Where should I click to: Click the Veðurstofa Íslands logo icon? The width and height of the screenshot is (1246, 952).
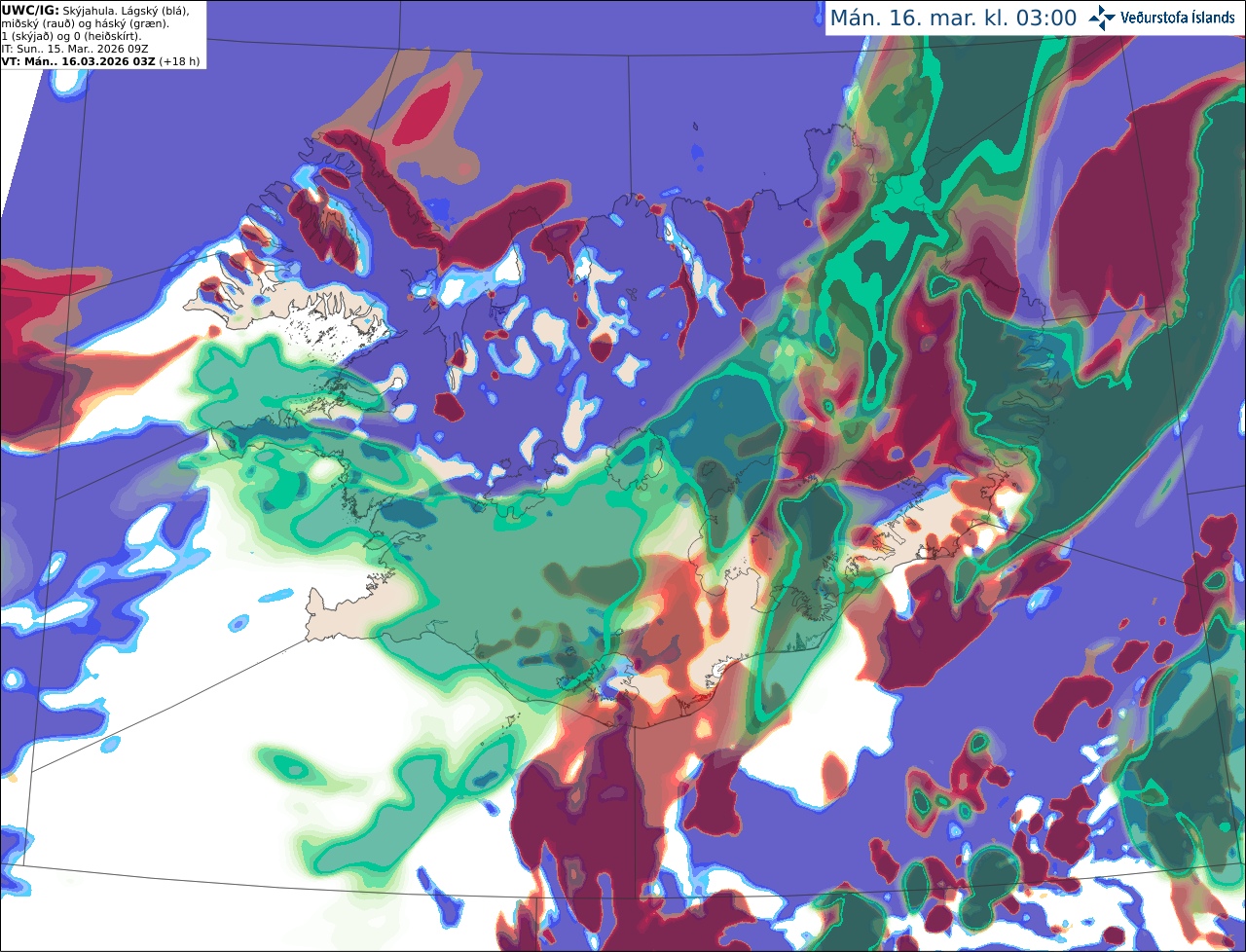(x=1103, y=18)
